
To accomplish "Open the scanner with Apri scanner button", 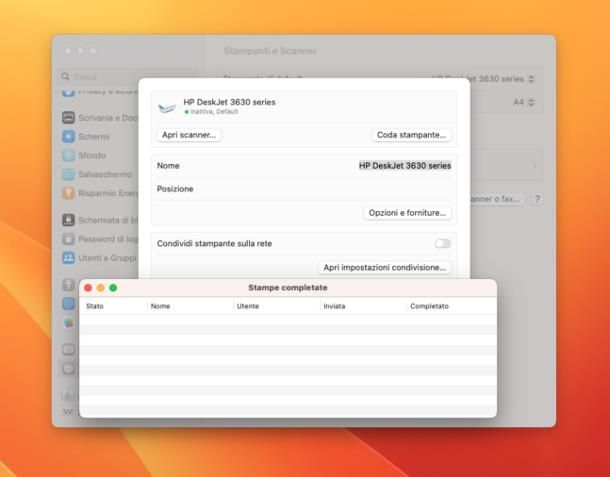I will [x=189, y=135].
